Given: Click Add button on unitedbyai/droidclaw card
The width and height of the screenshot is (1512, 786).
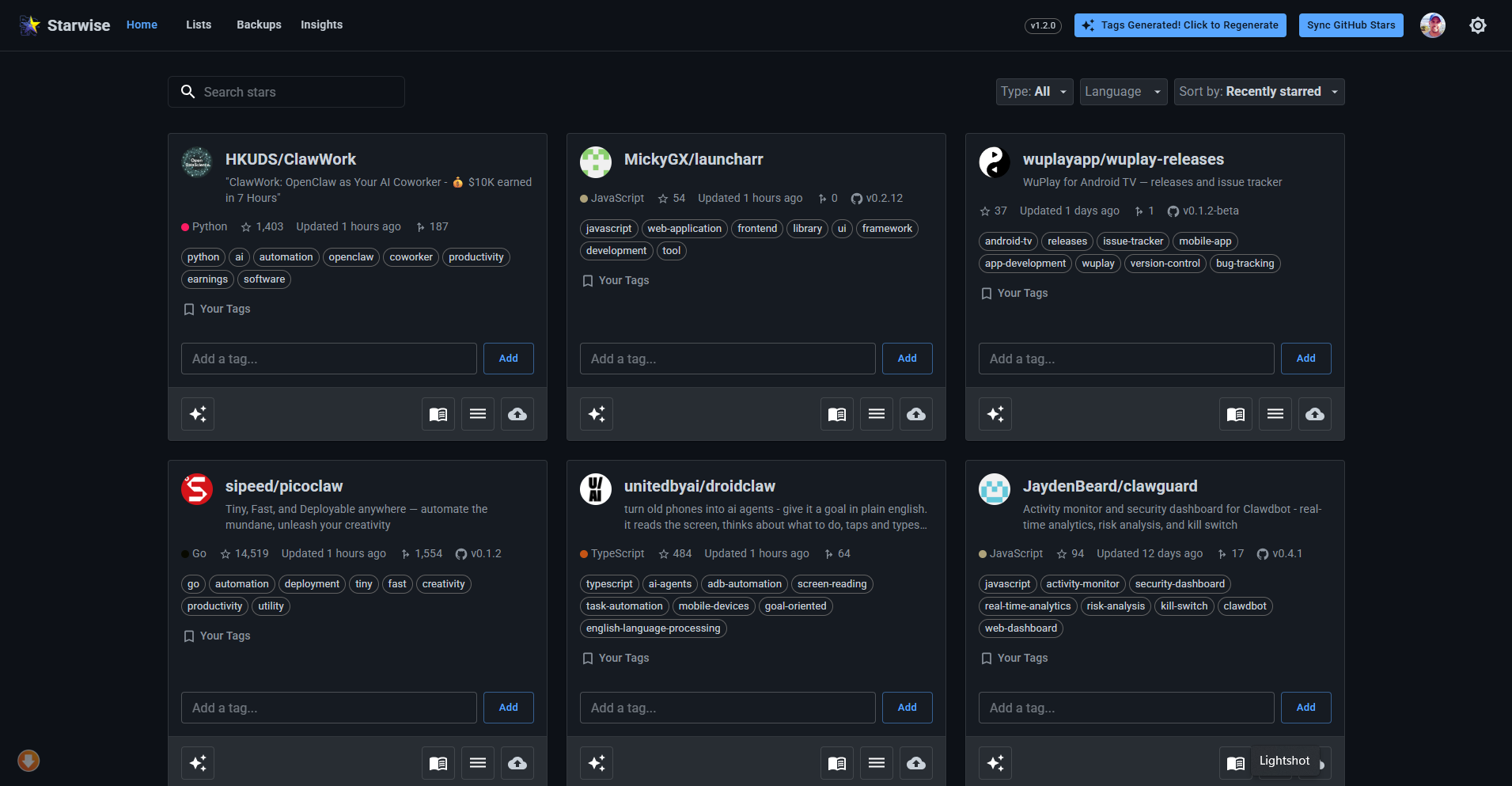Looking at the screenshot, I should pyautogui.click(x=908, y=708).
